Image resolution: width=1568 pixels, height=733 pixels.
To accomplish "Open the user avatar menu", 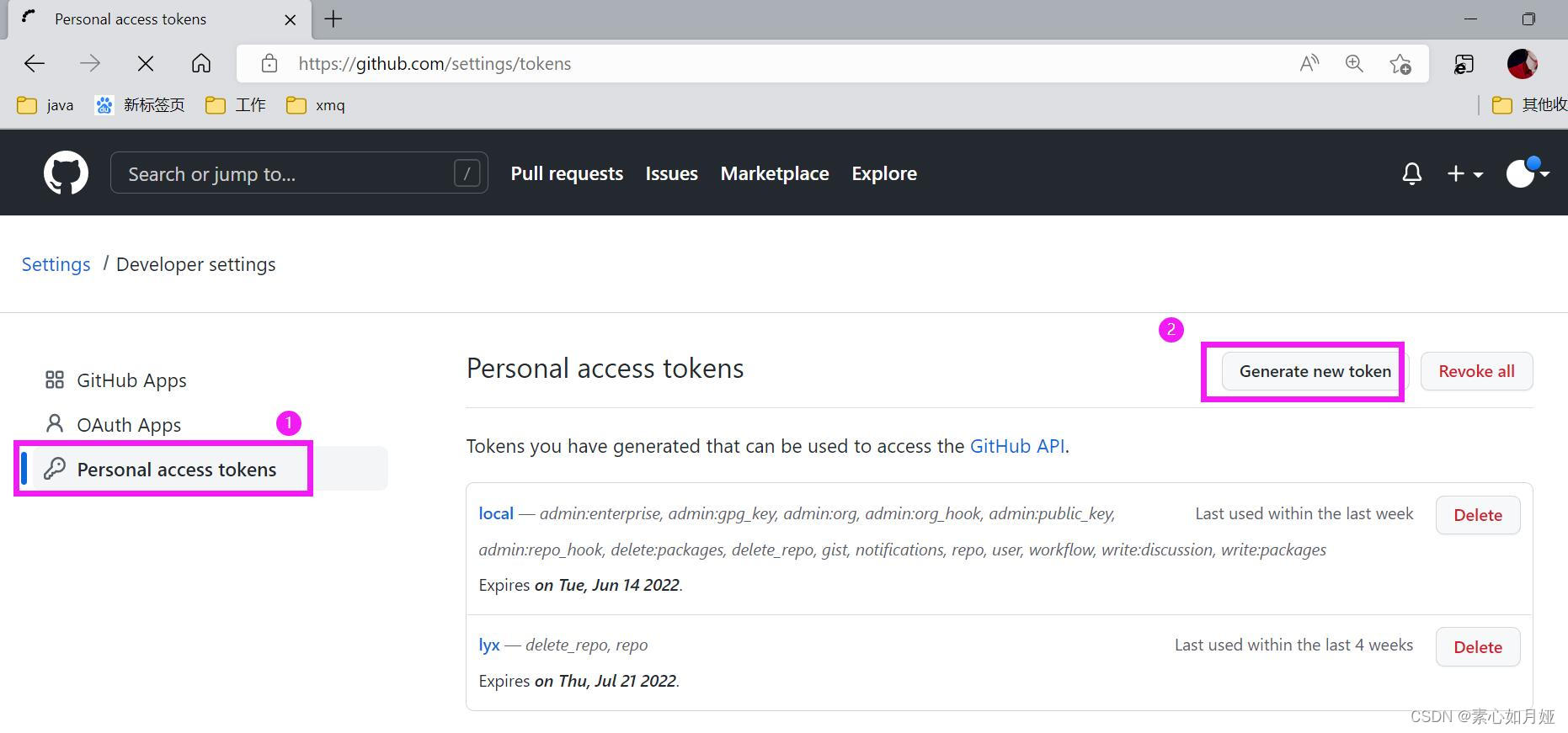I will pos(1528,173).
